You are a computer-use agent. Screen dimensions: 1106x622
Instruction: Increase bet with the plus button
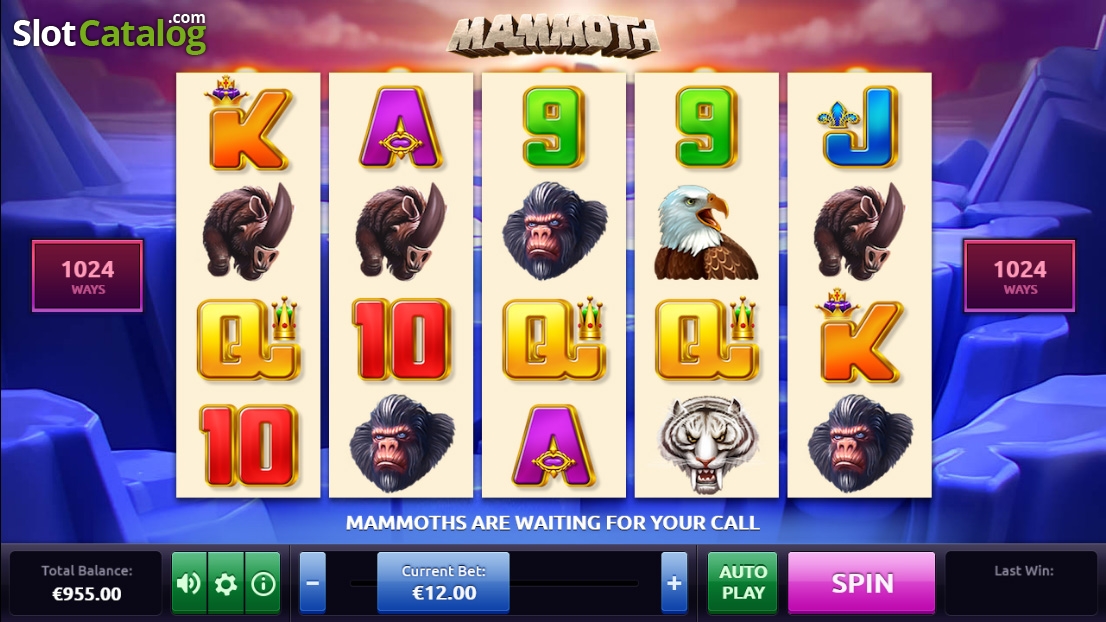[674, 583]
